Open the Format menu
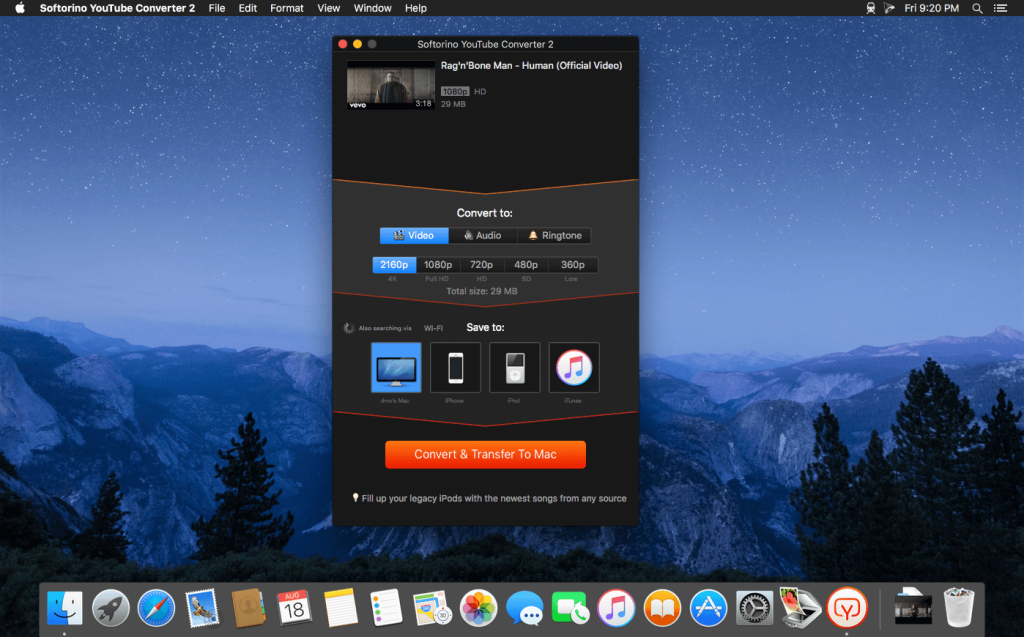This screenshot has height=637, width=1024. coord(286,8)
